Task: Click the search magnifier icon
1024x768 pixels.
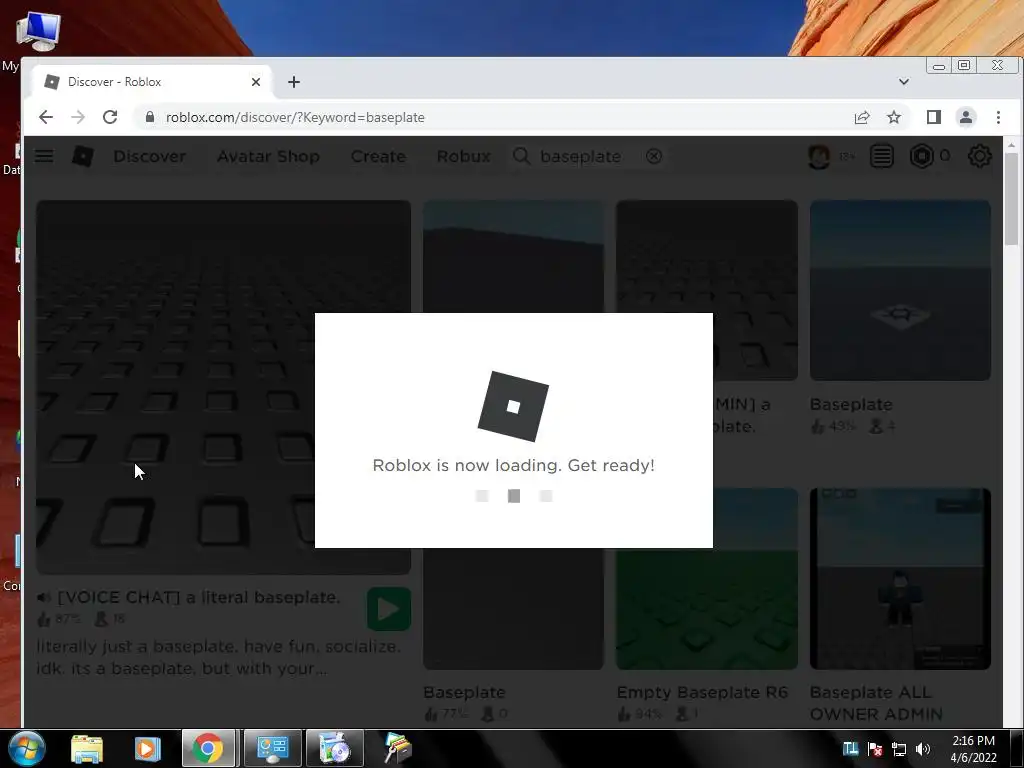Action: [521, 156]
